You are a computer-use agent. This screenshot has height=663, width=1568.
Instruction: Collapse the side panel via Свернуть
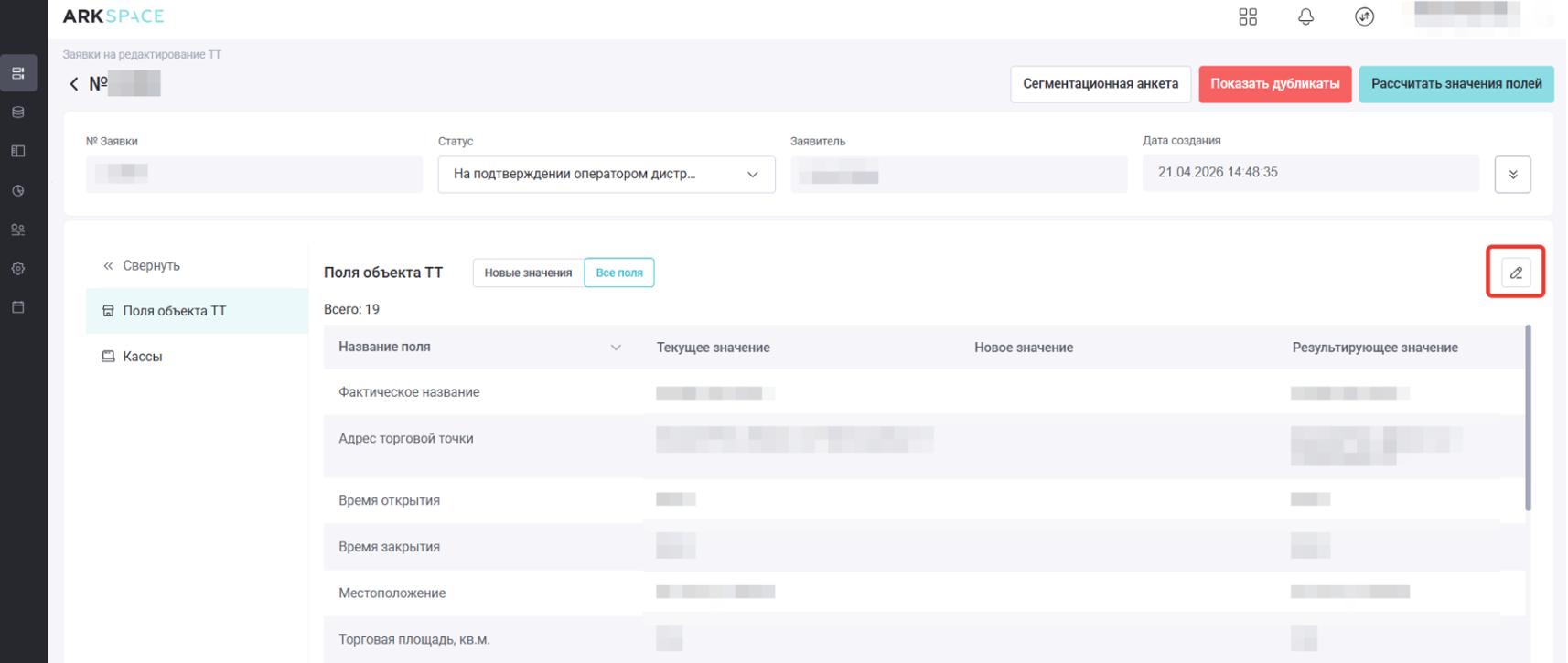point(142,265)
